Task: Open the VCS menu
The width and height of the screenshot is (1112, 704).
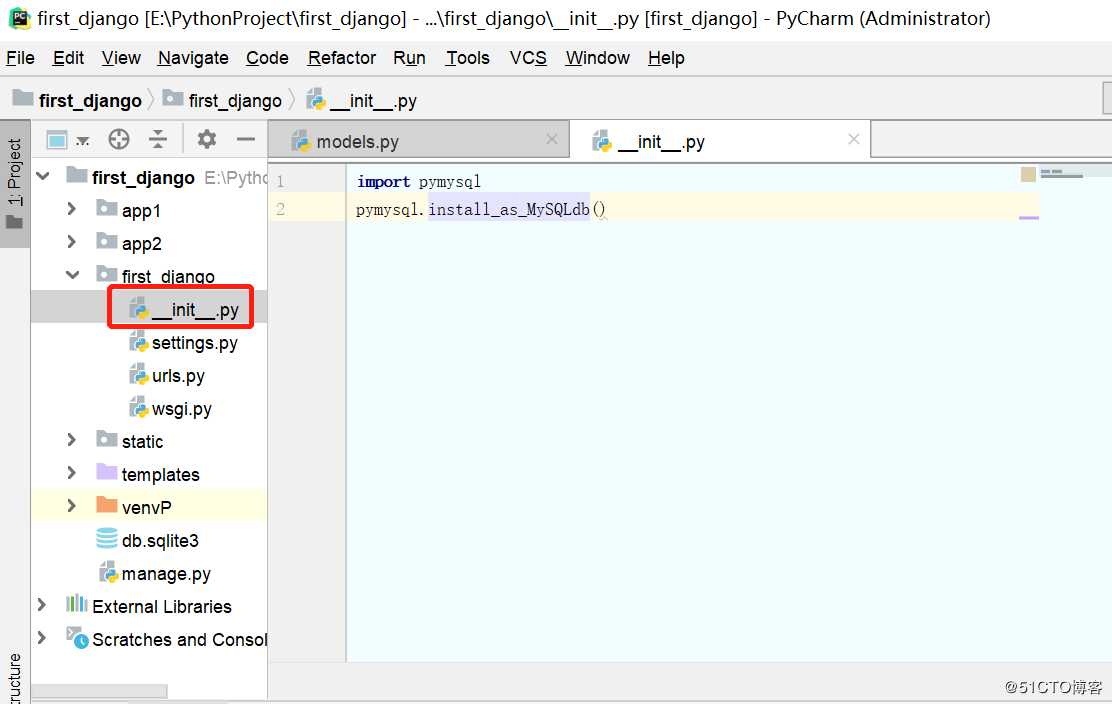Action: tap(528, 58)
